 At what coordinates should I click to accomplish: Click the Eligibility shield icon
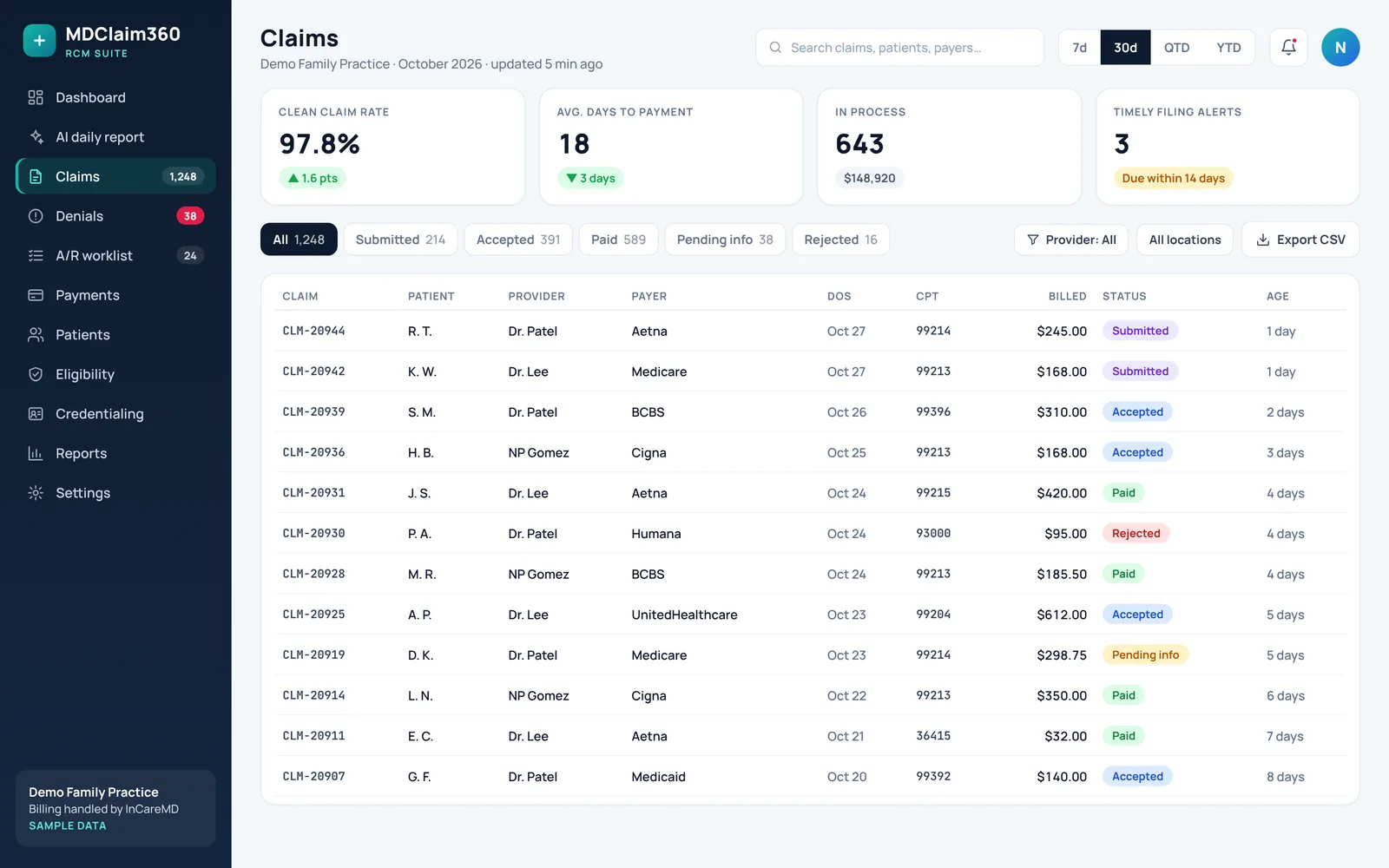pyautogui.click(x=36, y=374)
